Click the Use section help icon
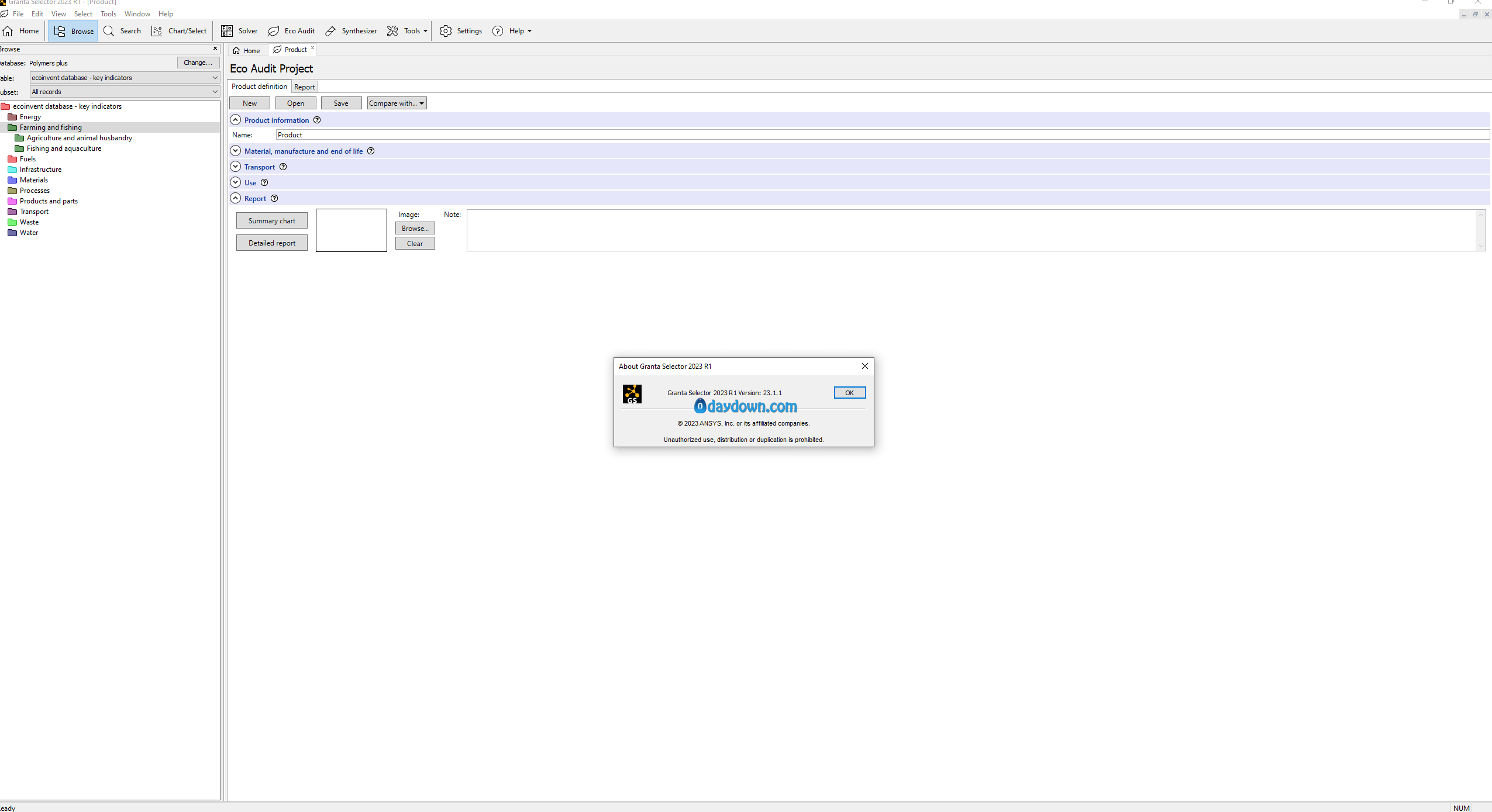This screenshot has width=1492, height=812. tap(264, 182)
